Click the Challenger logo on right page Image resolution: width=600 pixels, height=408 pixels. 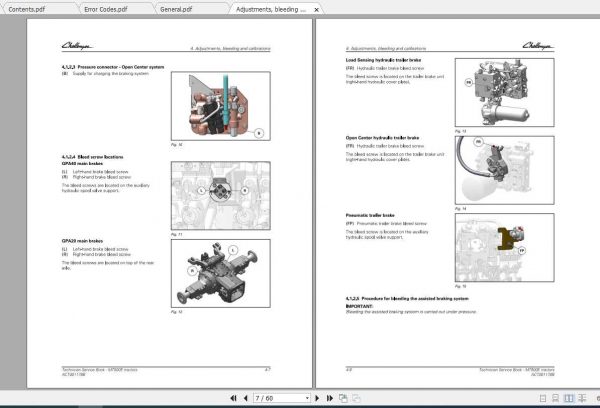click(538, 46)
